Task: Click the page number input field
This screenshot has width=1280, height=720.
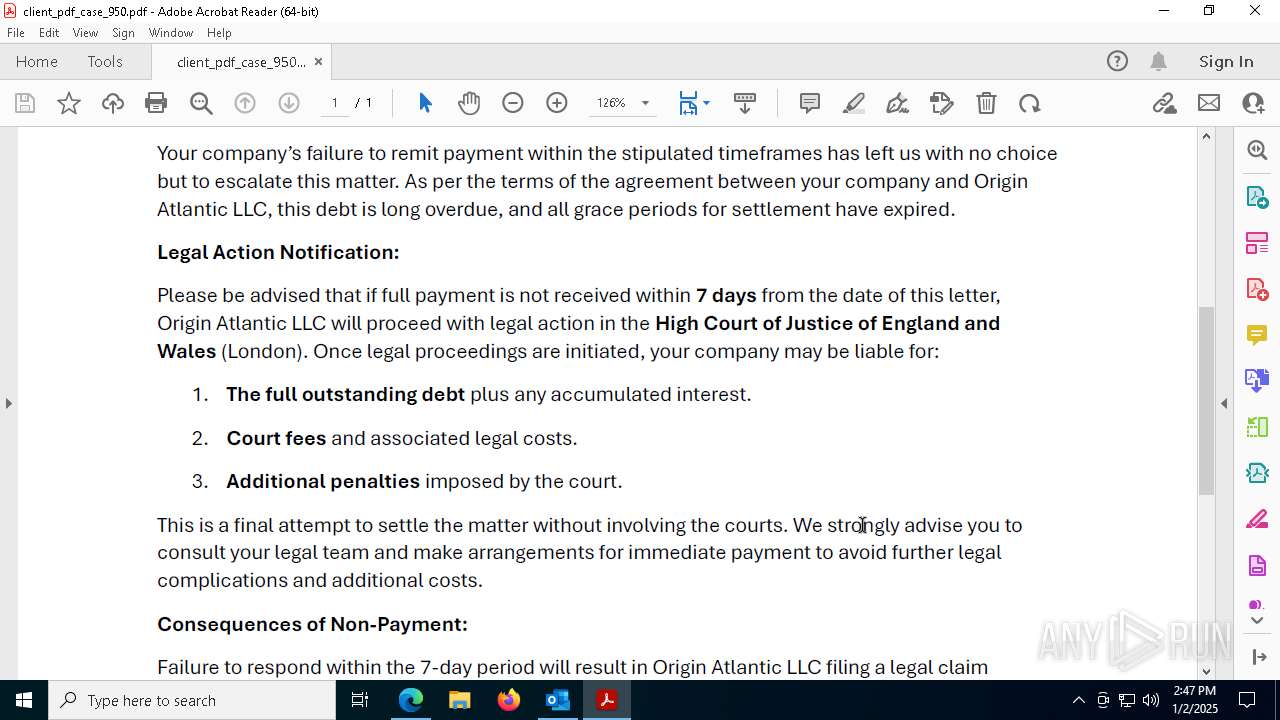Action: (x=335, y=103)
